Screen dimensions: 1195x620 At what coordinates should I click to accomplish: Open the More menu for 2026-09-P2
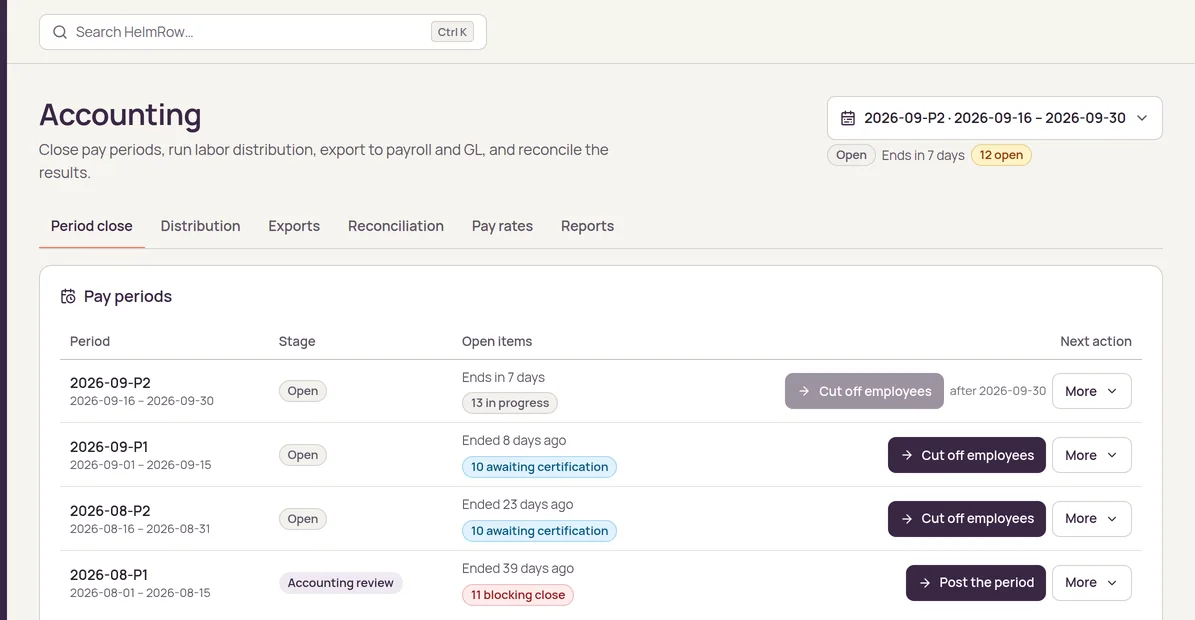click(1091, 391)
